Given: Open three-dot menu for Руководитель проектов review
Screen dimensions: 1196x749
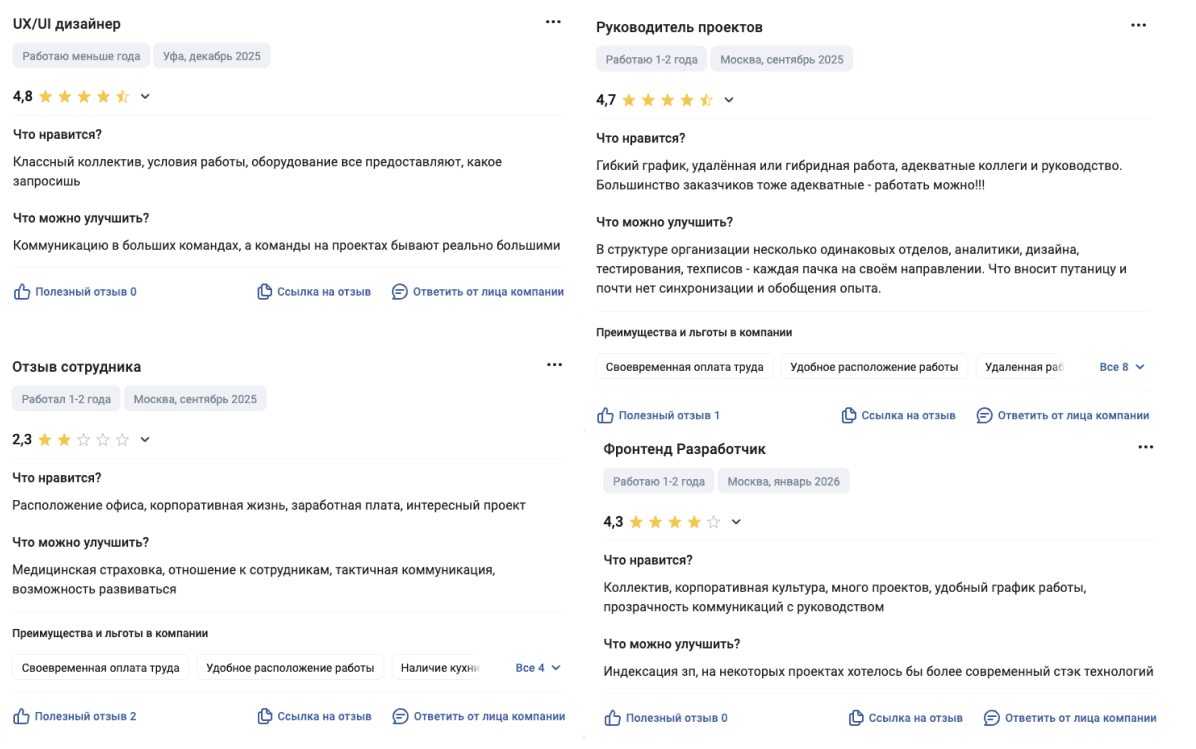Looking at the screenshot, I should pos(1139,26).
